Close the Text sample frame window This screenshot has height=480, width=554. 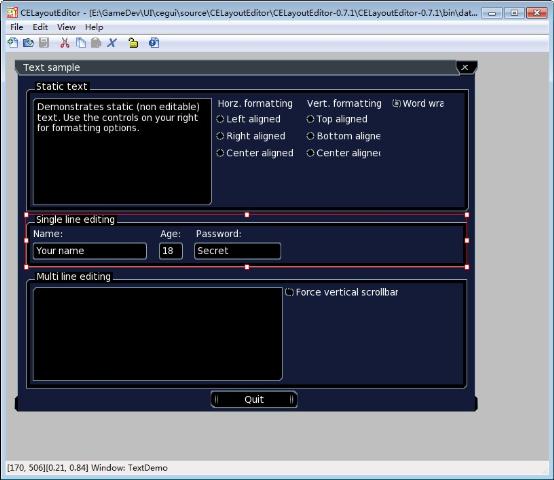point(465,67)
